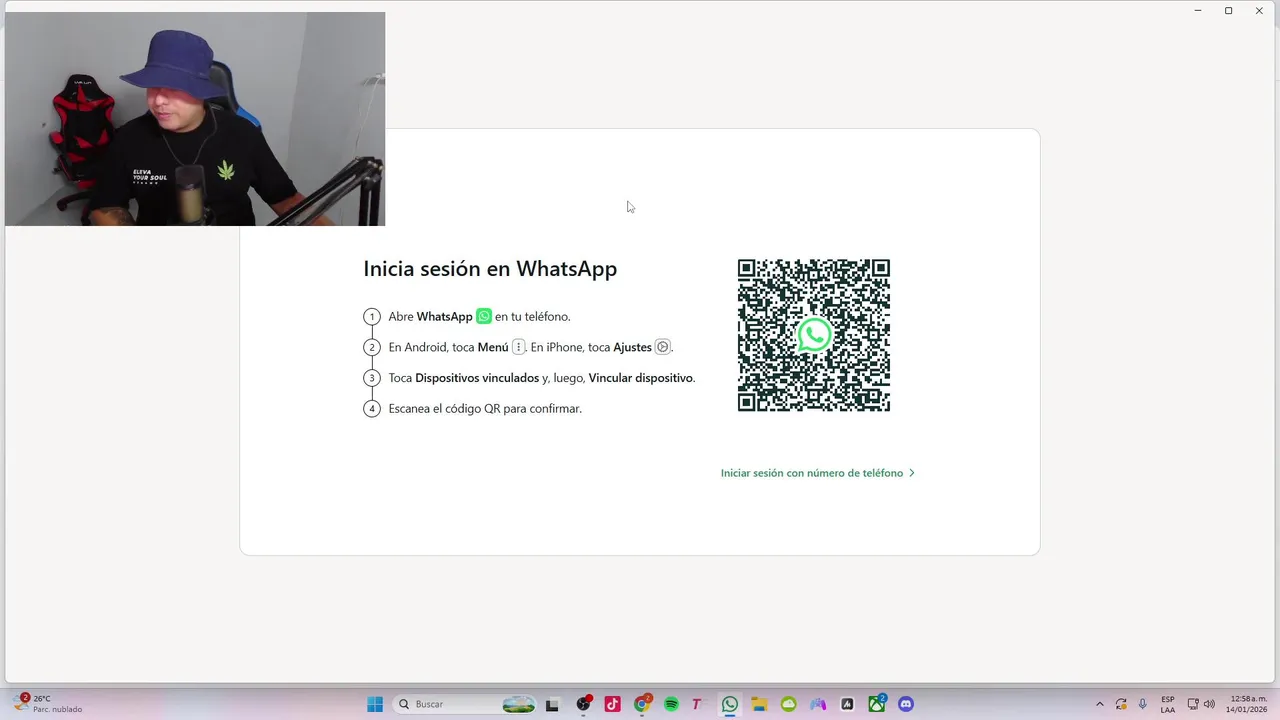Open 'Iniciar sesión con número de teléfono' link
The width and height of the screenshot is (1280, 720).
click(x=817, y=473)
